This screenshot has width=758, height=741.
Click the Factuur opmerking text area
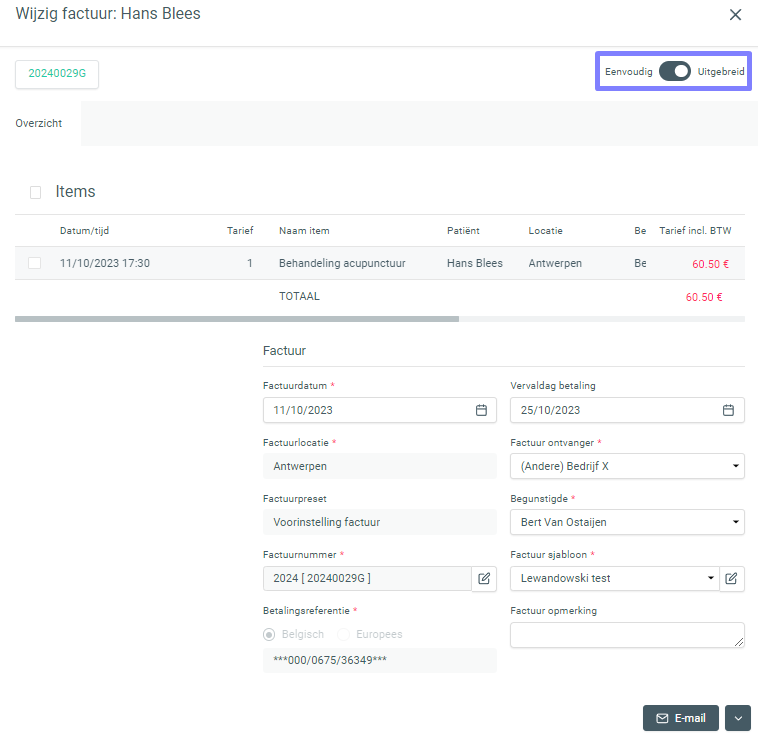click(627, 635)
